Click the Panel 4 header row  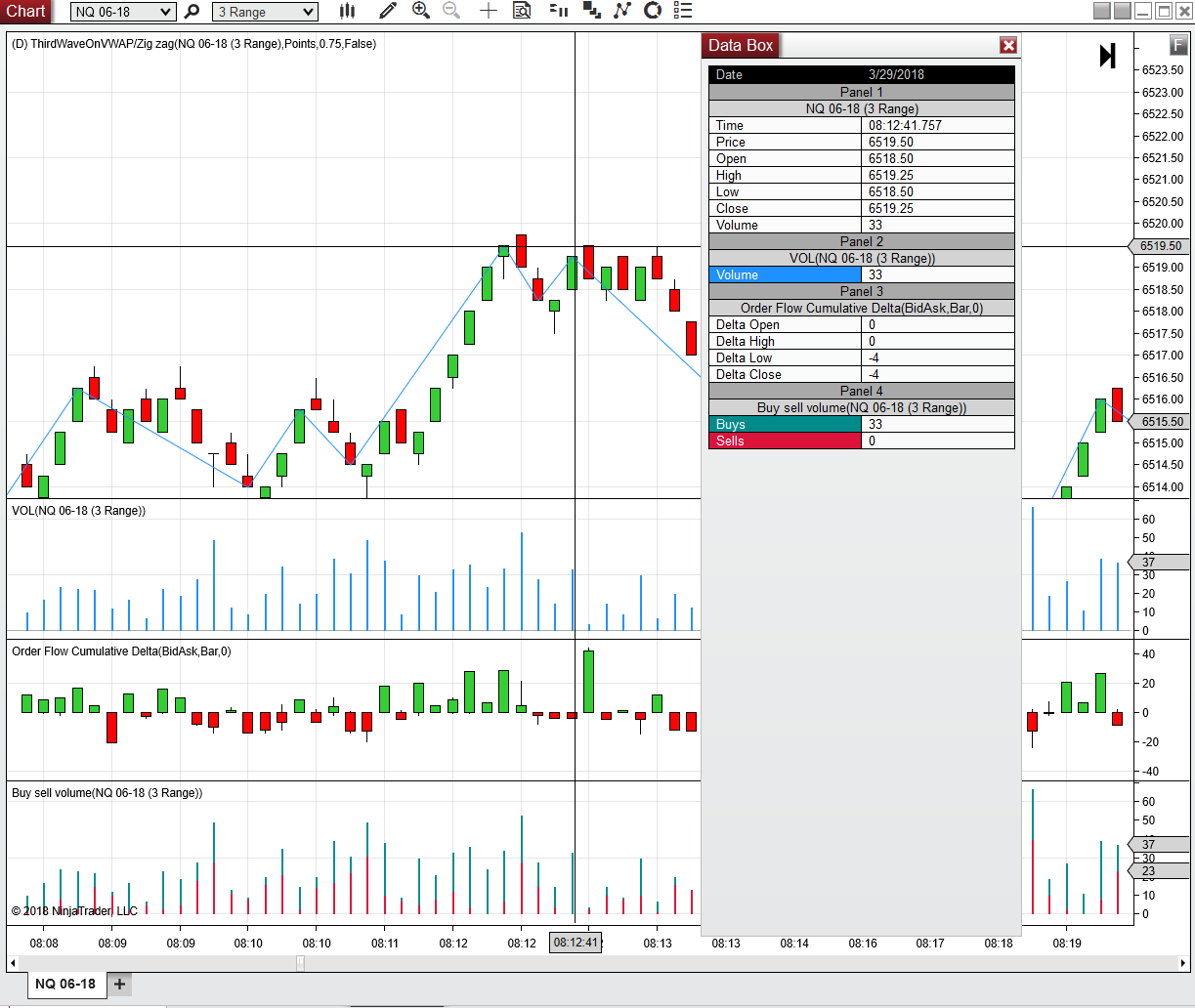tap(862, 391)
